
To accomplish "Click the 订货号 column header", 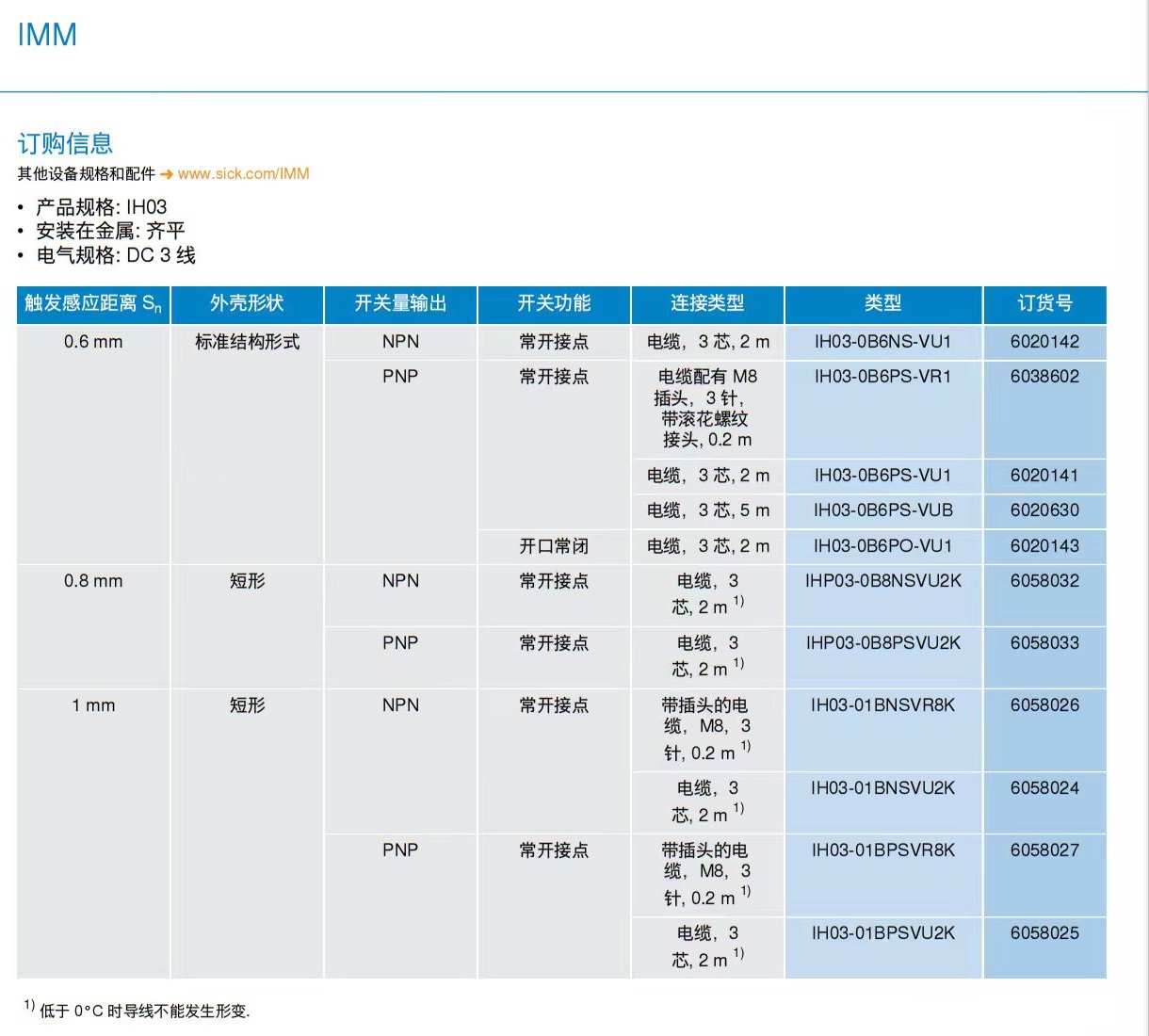I will coord(1044,303).
